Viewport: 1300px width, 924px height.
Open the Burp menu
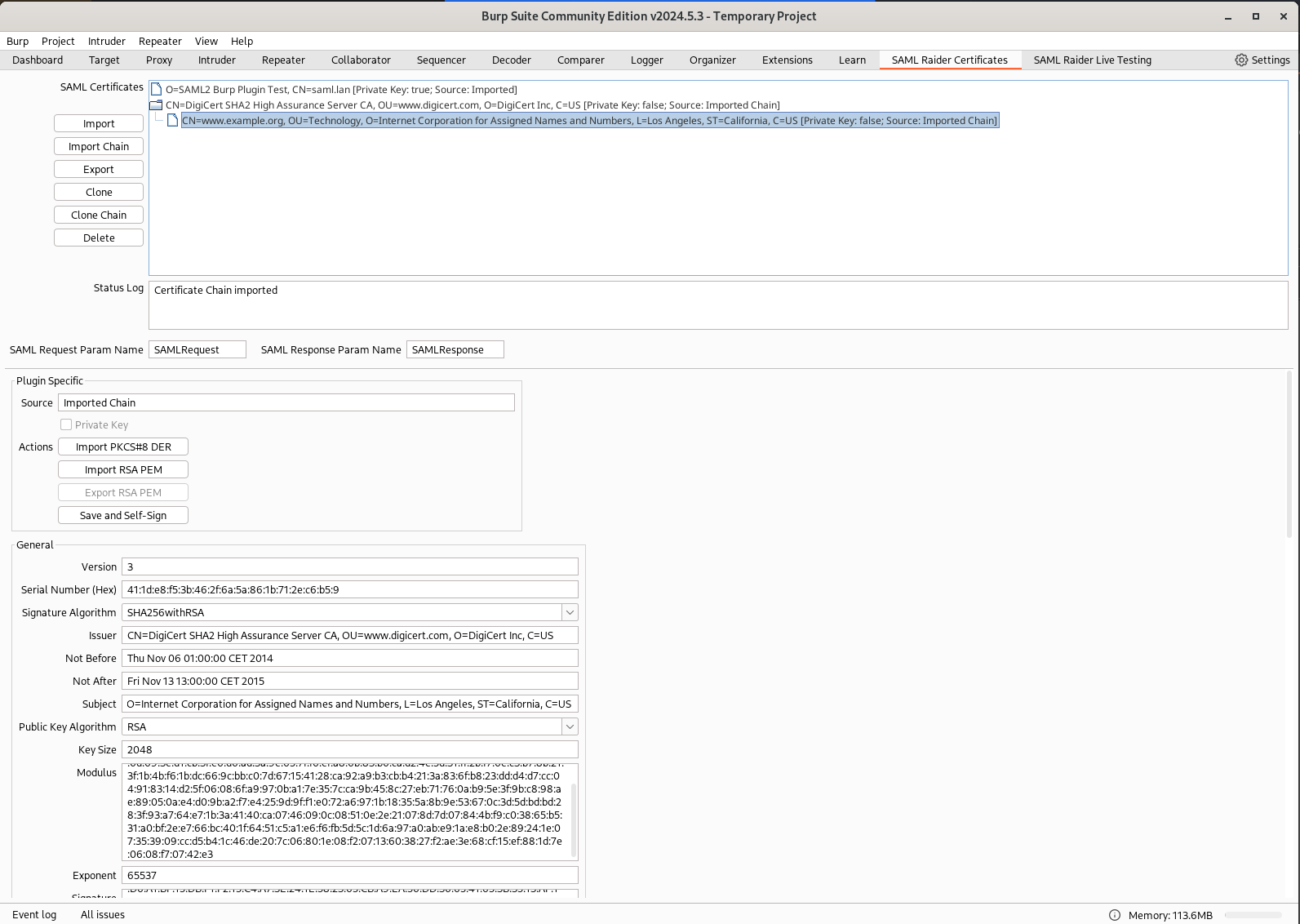pos(17,41)
